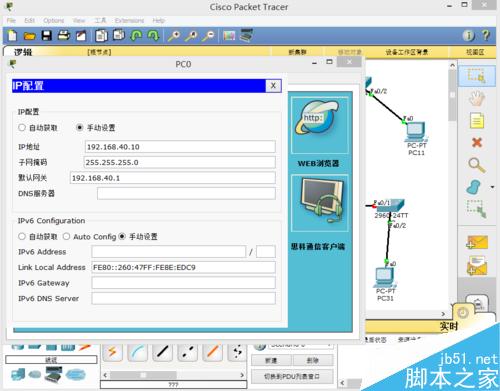Click the Print toolbar icon
Image resolution: width=500 pixels, height=391 pixels.
pyautogui.click(x=64, y=35)
